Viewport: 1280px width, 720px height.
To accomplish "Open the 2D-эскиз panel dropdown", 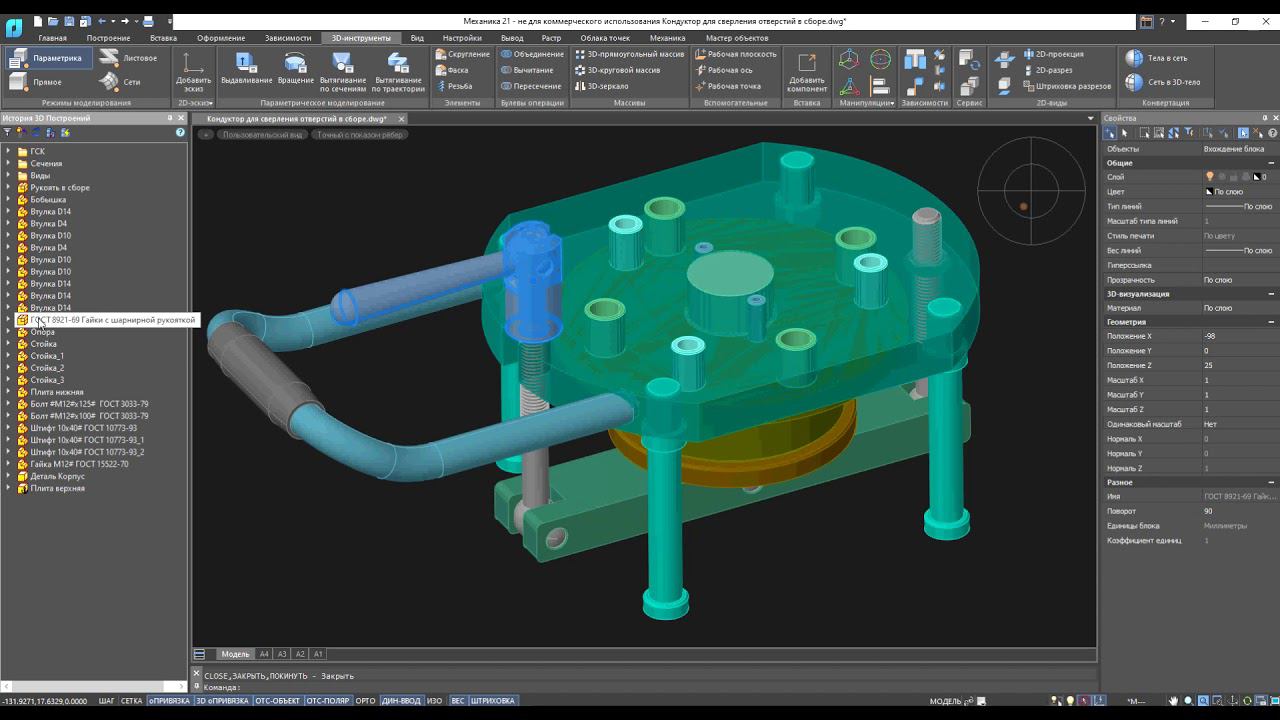I will pyautogui.click(x=195, y=103).
